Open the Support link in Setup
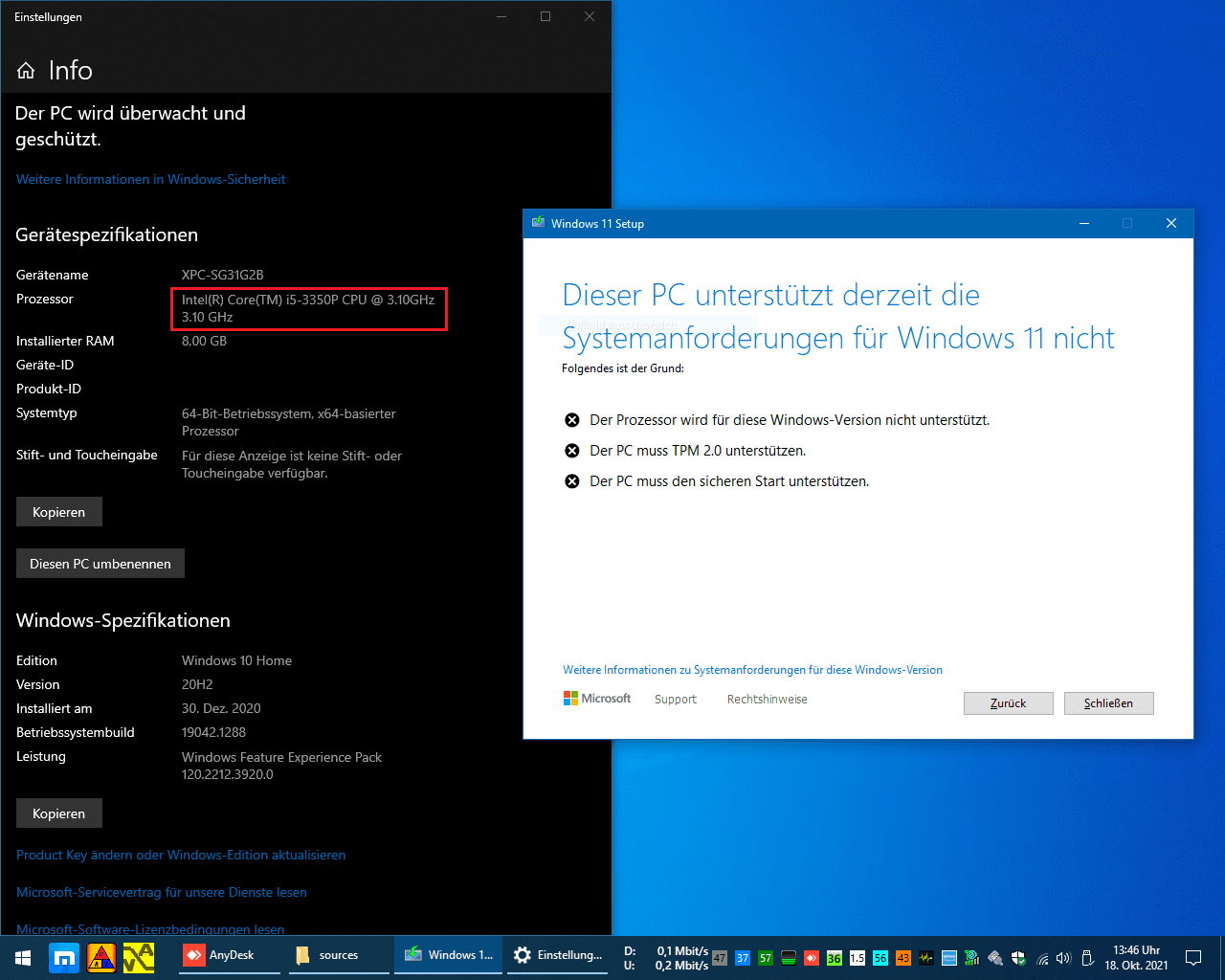The width and height of the screenshot is (1225, 980). coord(676,700)
